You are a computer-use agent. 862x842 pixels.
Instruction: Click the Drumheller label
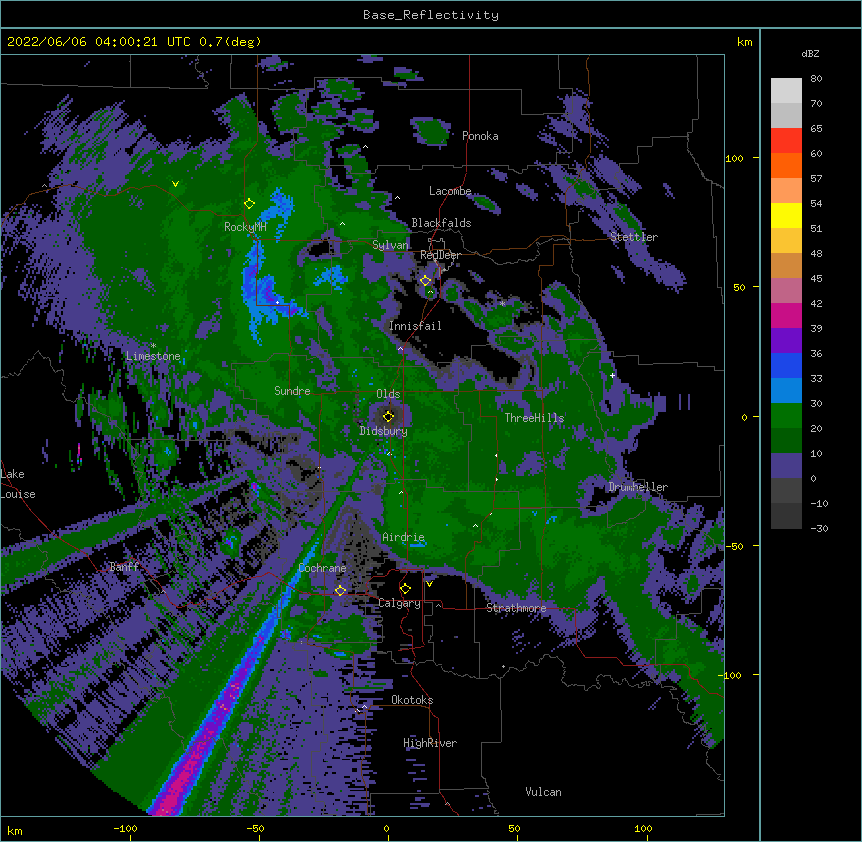[638, 487]
